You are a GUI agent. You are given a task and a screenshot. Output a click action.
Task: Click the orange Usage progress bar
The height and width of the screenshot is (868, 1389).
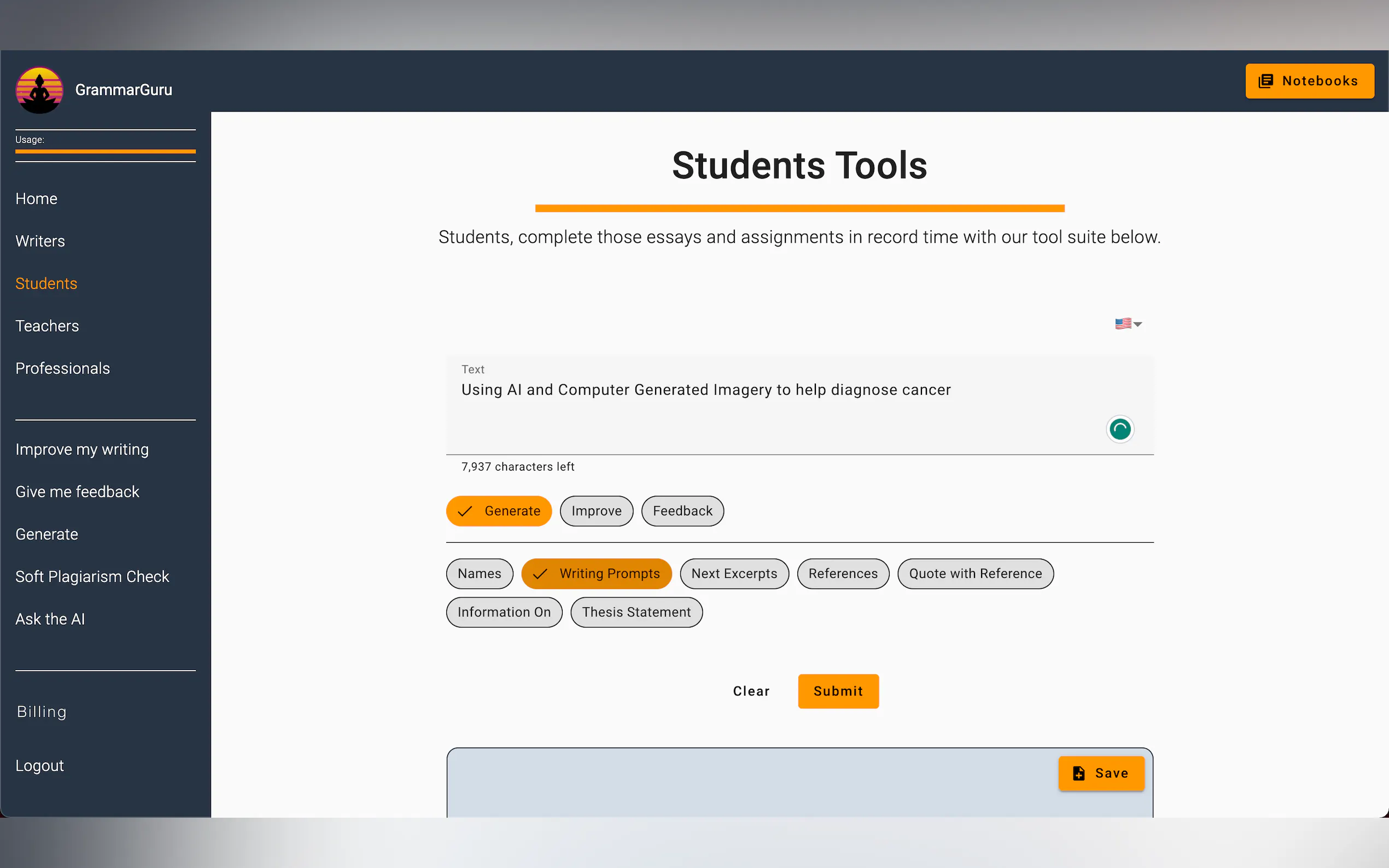tap(105, 151)
